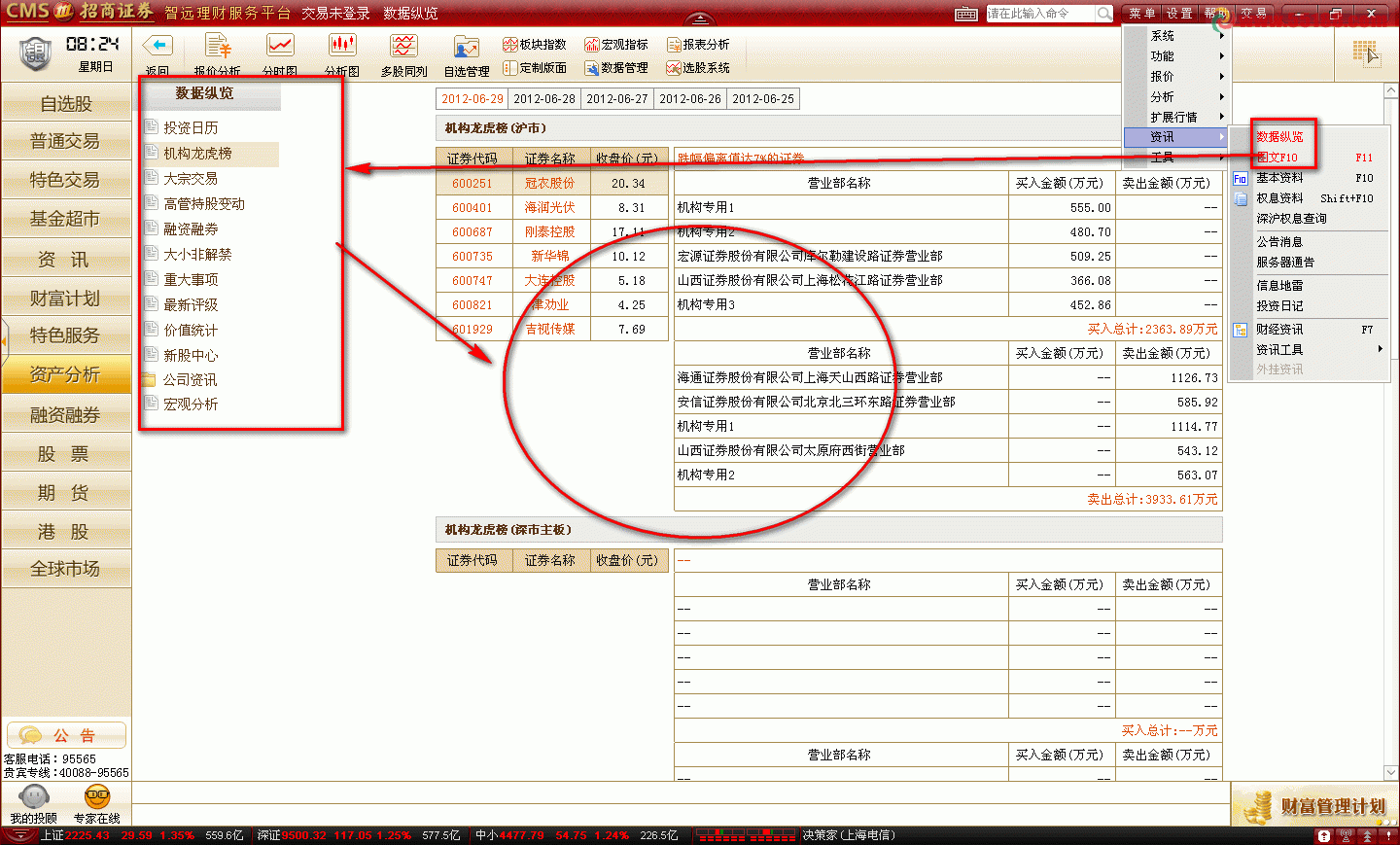Click the collapse arrow at top center
The image size is (1400, 845).
pos(700,19)
